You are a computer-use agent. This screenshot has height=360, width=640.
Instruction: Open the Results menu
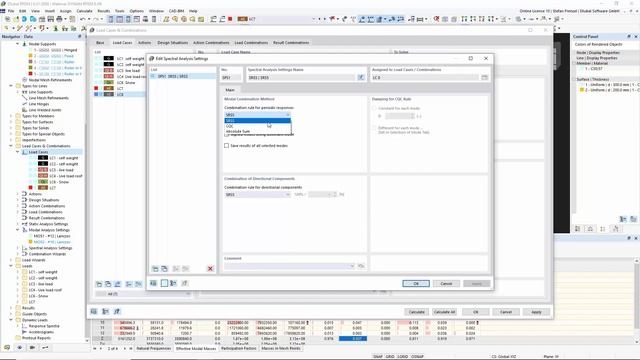click(104, 11)
